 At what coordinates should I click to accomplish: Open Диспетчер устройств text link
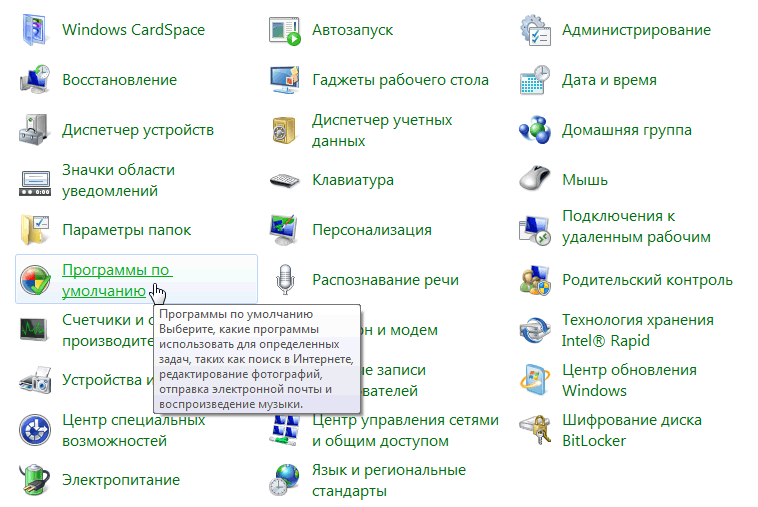(138, 130)
